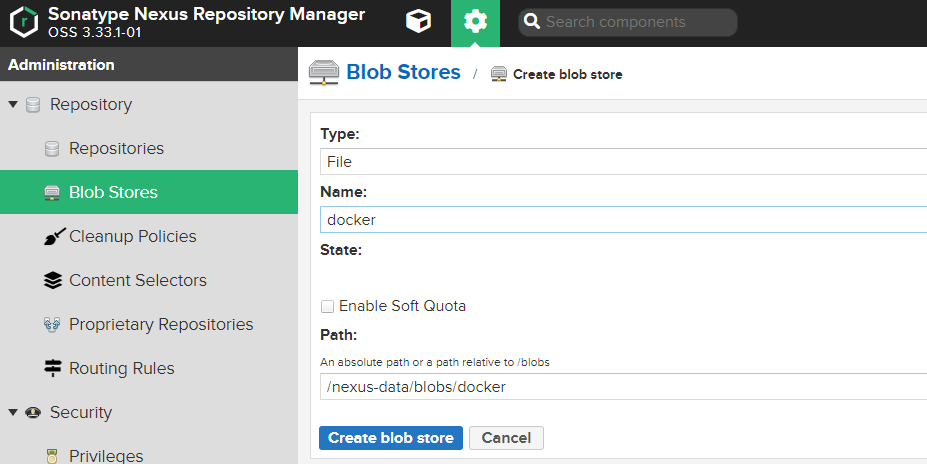Click the Privileges medal icon
This screenshot has width=927, height=464.
click(52, 456)
